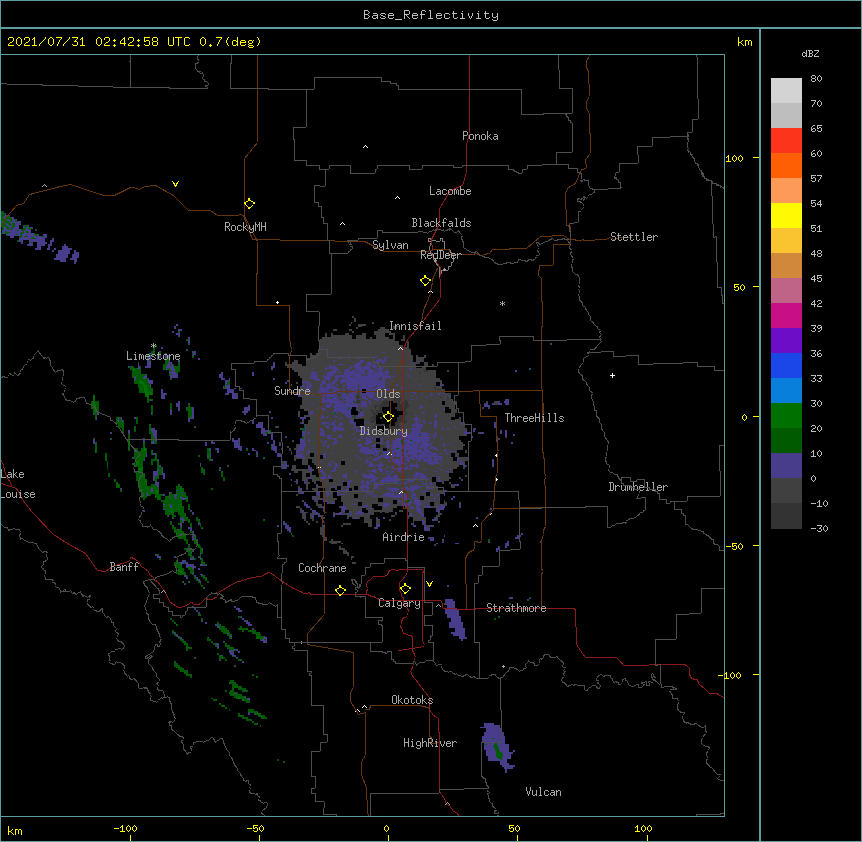This screenshot has height=842, width=862.
Task: Click the Limestone label
Action: tap(153, 356)
